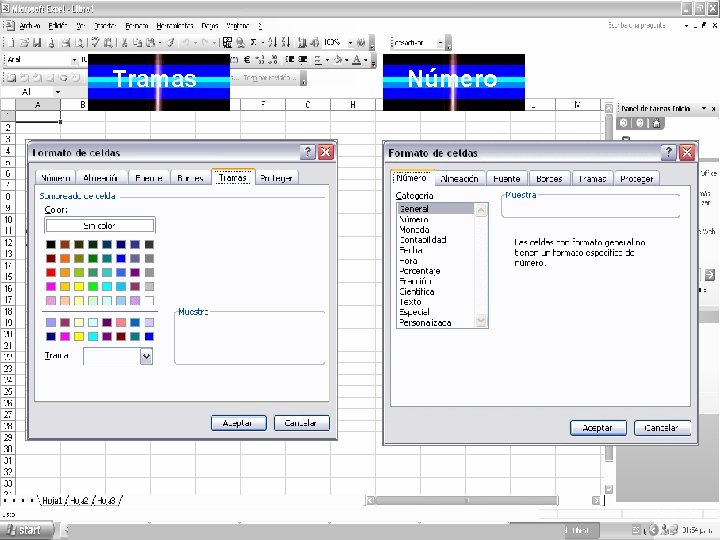Click the Copy icon in toolbar
The height and width of the screenshot is (540, 720).
click(x=137, y=43)
